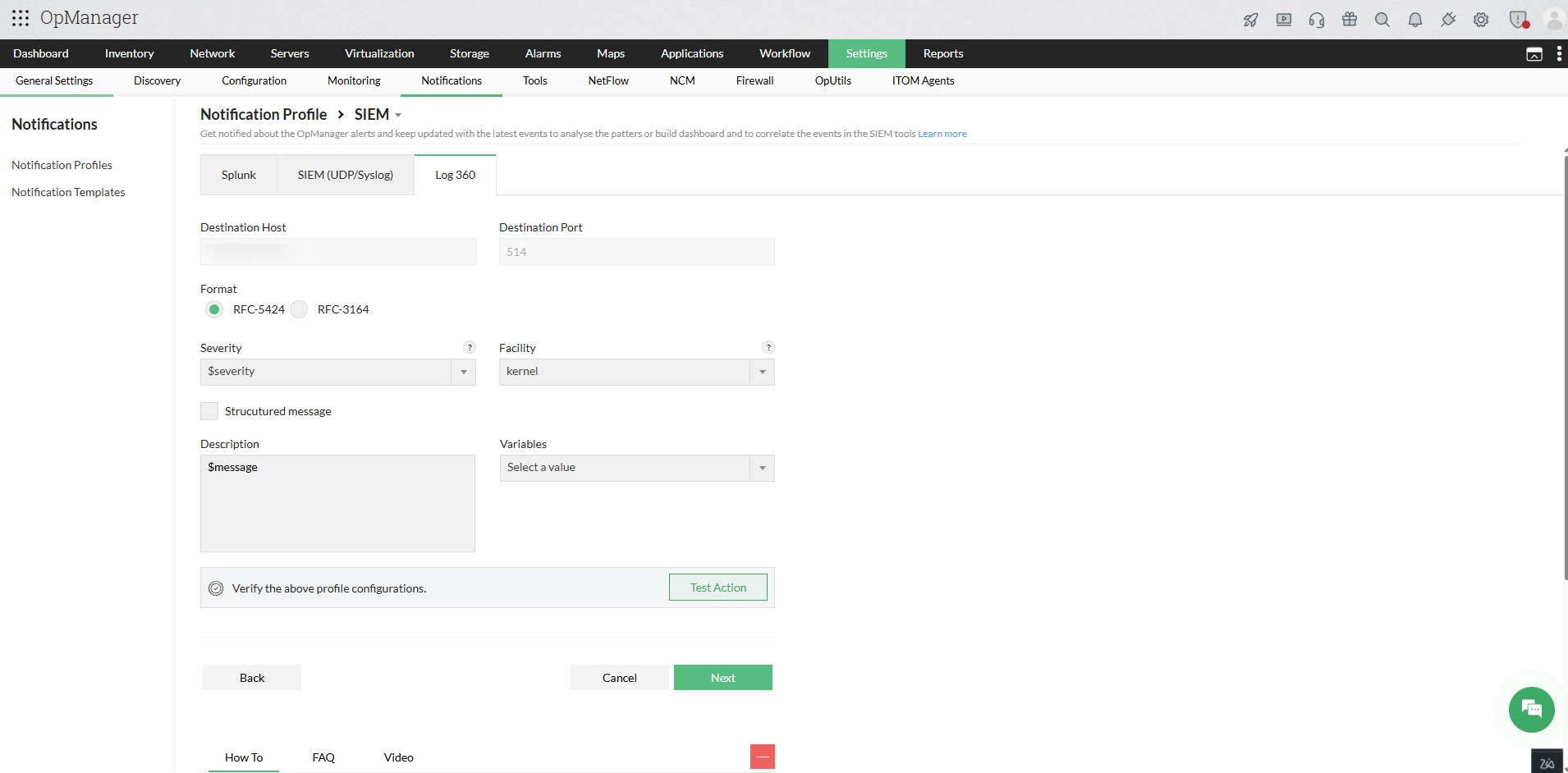Click the Destination Port field
The width and height of the screenshot is (1568, 773).
[x=637, y=252]
